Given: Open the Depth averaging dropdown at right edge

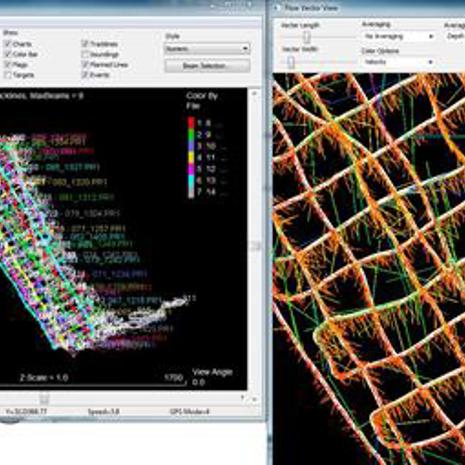Looking at the screenshot, I should pos(455,36).
